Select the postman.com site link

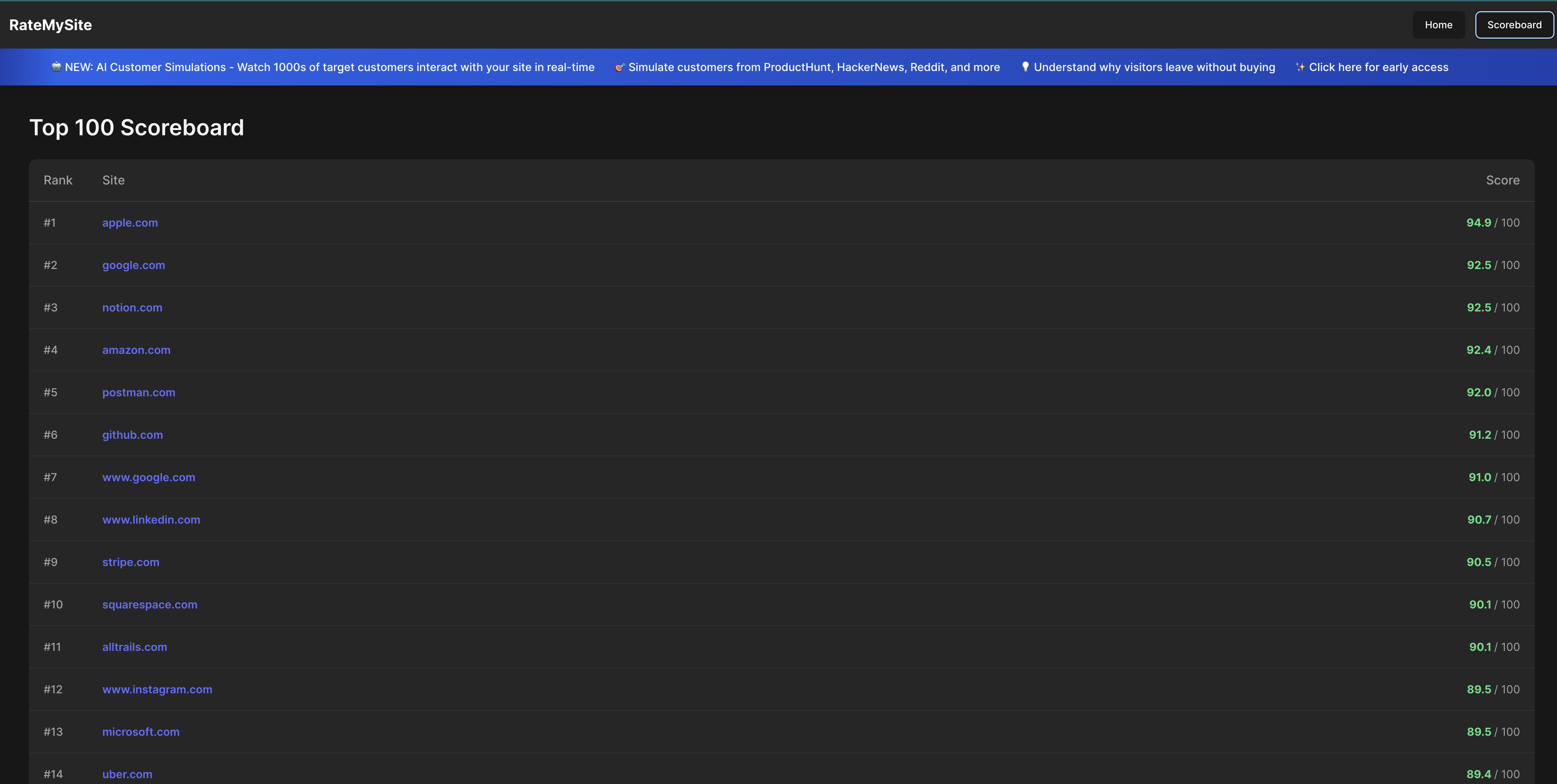(x=138, y=392)
